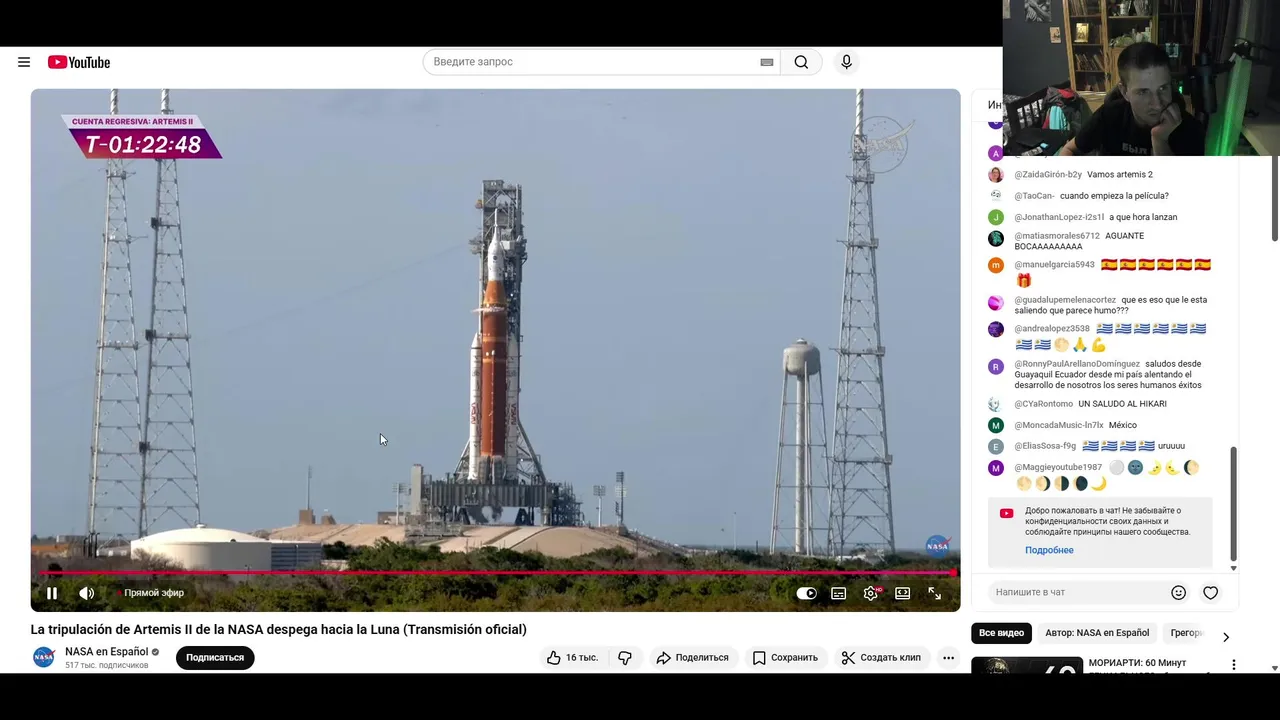Open 'Подробнее' link in chat notice
The height and width of the screenshot is (720, 1280).
tap(1049, 550)
